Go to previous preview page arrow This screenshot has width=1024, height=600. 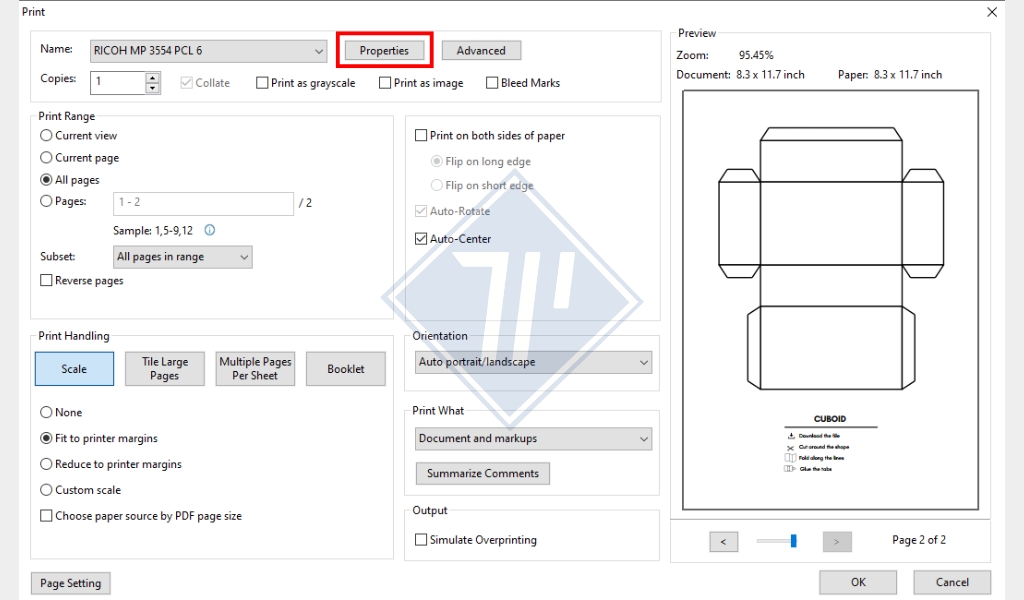point(723,542)
